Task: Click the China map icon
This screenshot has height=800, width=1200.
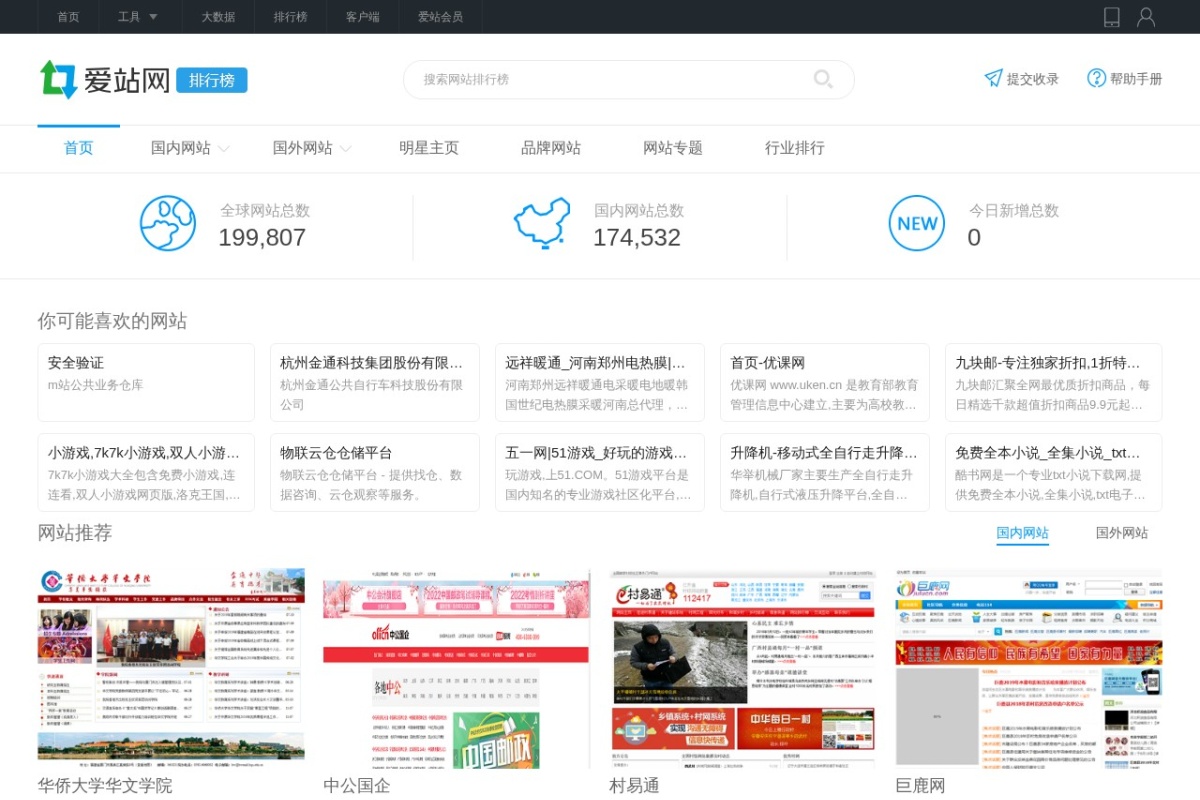Action: [542, 223]
